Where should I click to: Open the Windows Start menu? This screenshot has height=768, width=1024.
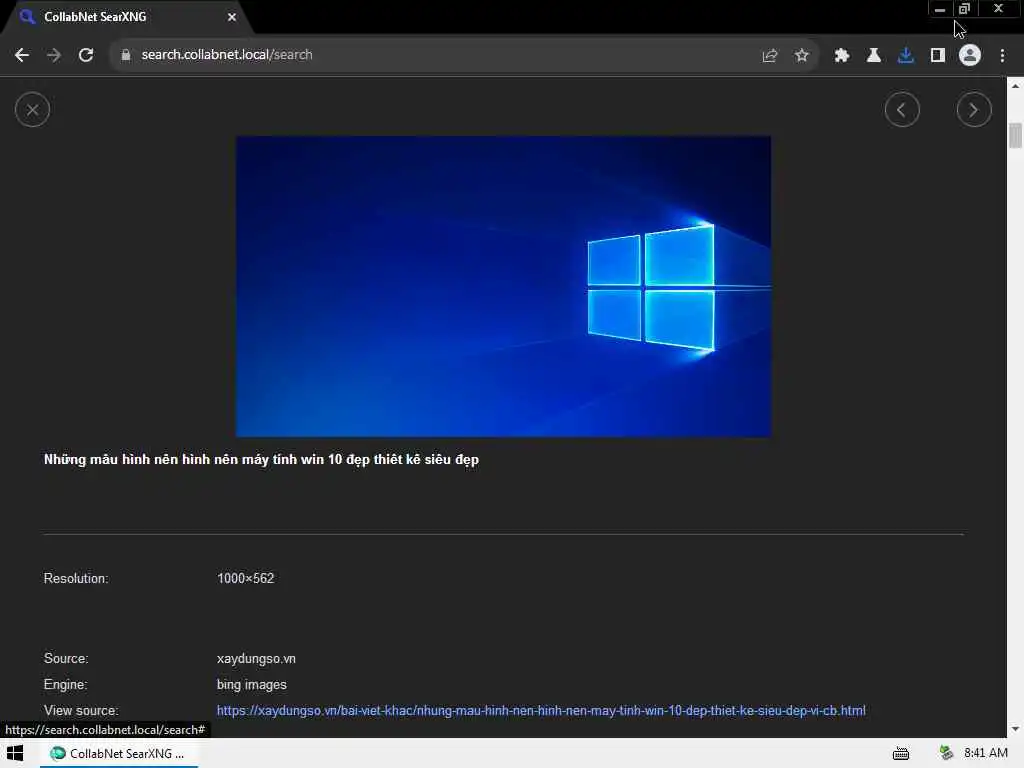(x=15, y=754)
